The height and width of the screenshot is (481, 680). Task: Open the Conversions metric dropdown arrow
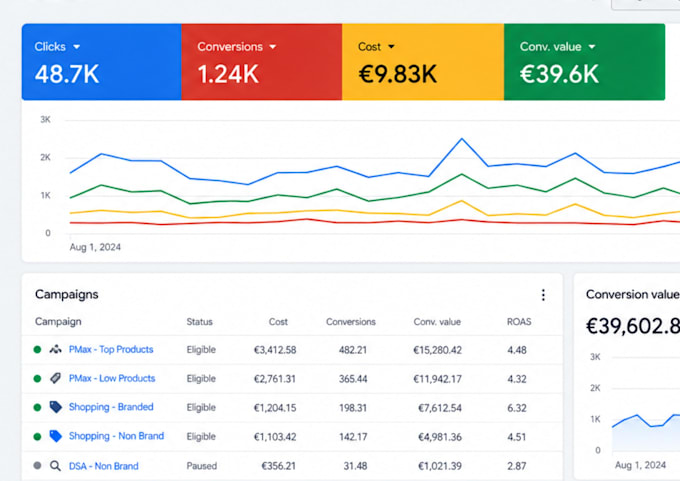coord(273,47)
